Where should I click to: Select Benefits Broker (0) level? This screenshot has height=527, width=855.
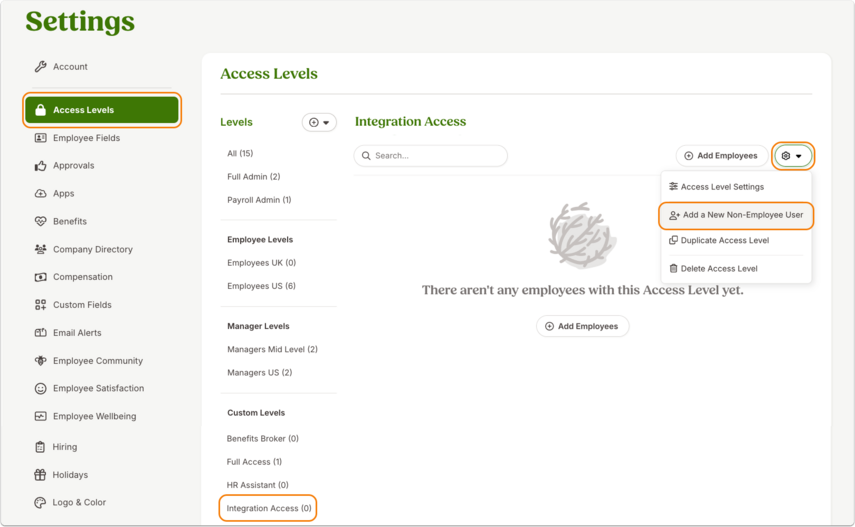pyautogui.click(x=262, y=439)
